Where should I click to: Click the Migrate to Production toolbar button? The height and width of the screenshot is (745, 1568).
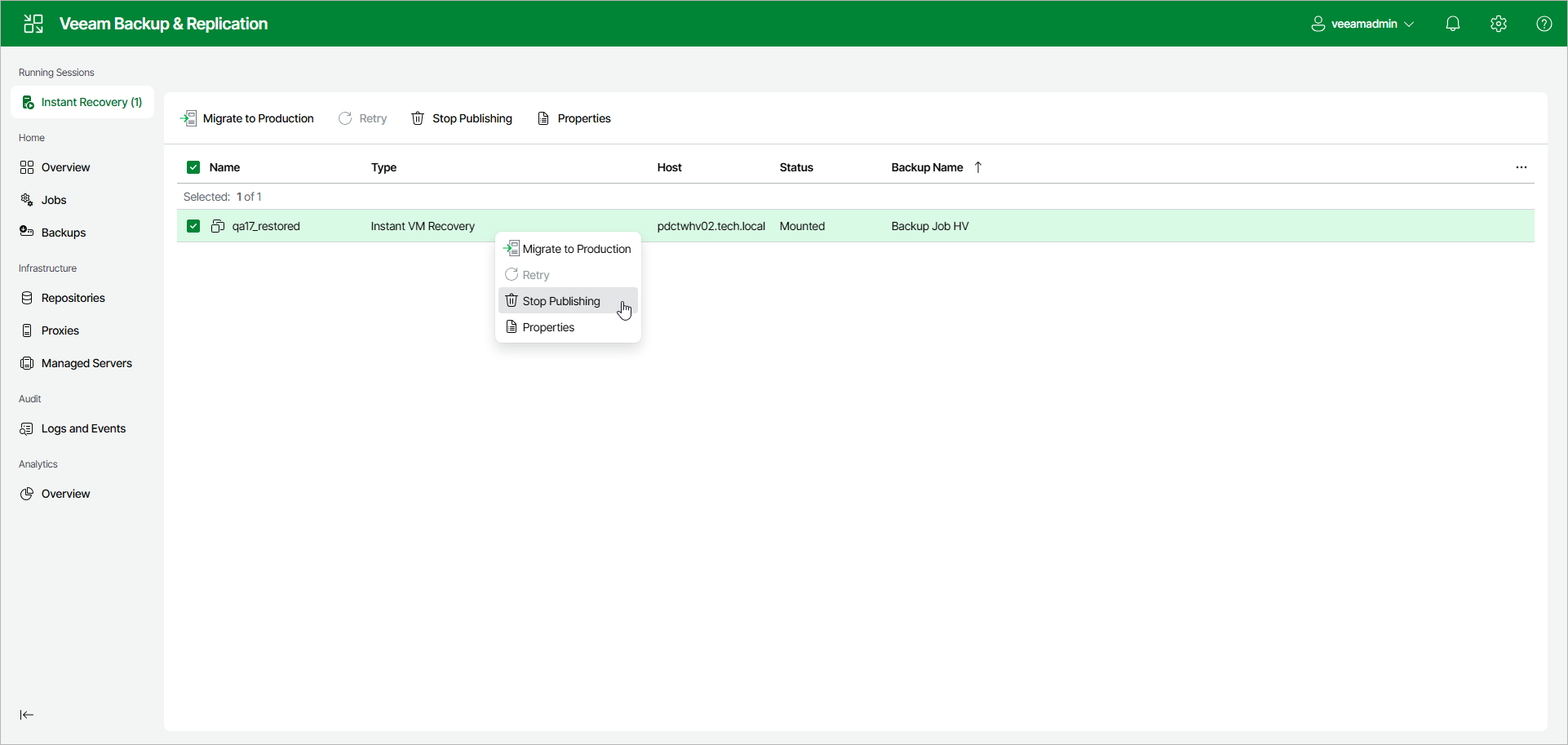[x=247, y=118]
